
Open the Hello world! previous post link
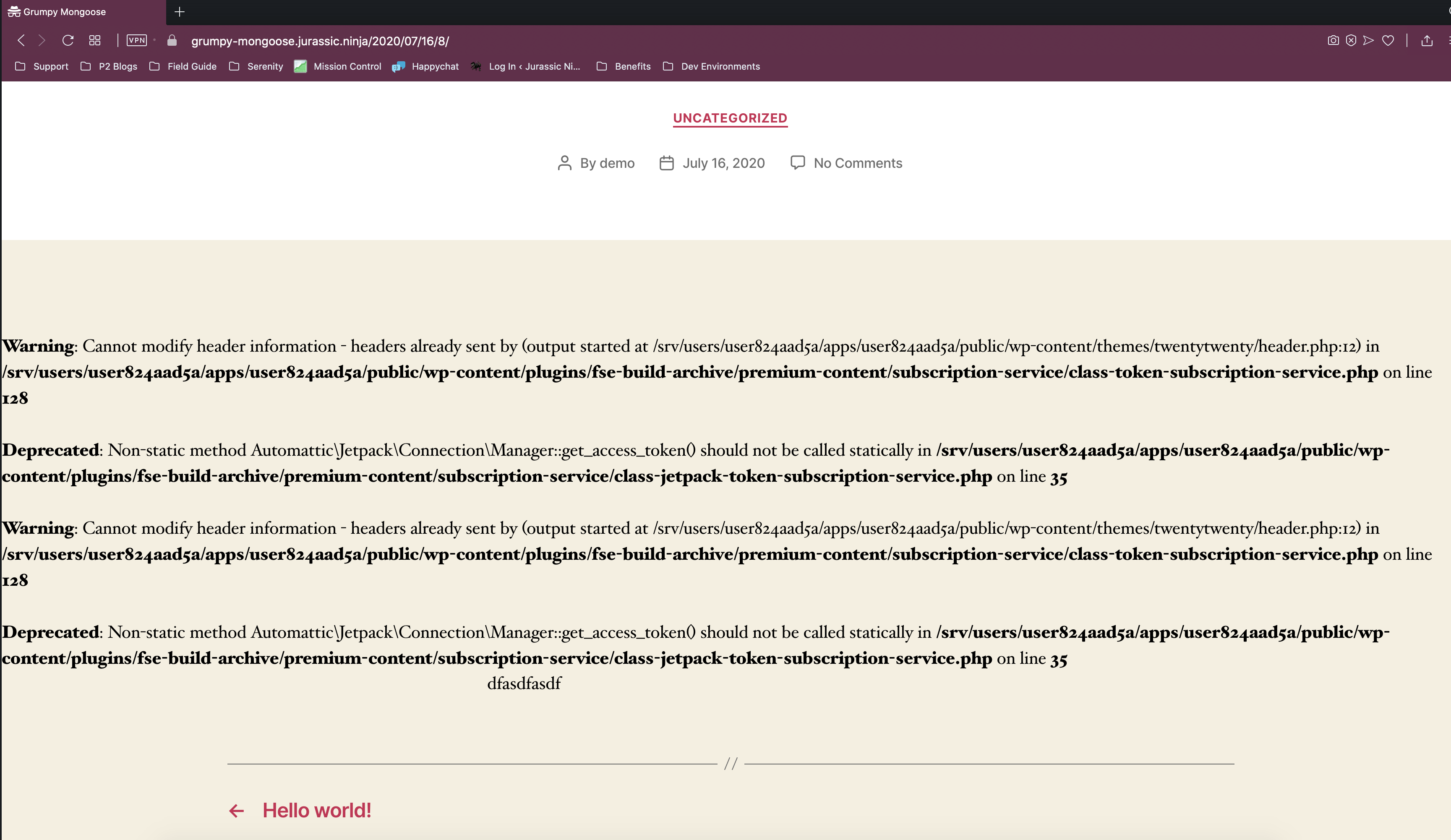click(x=316, y=811)
